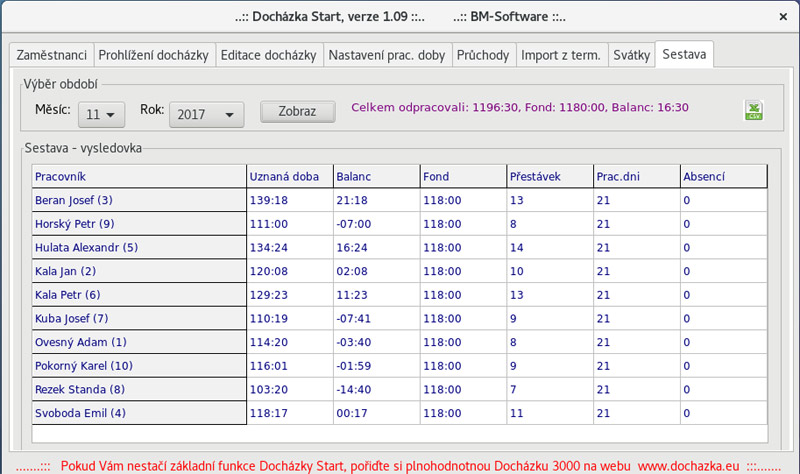Export the report using the CSV icon

753,111
